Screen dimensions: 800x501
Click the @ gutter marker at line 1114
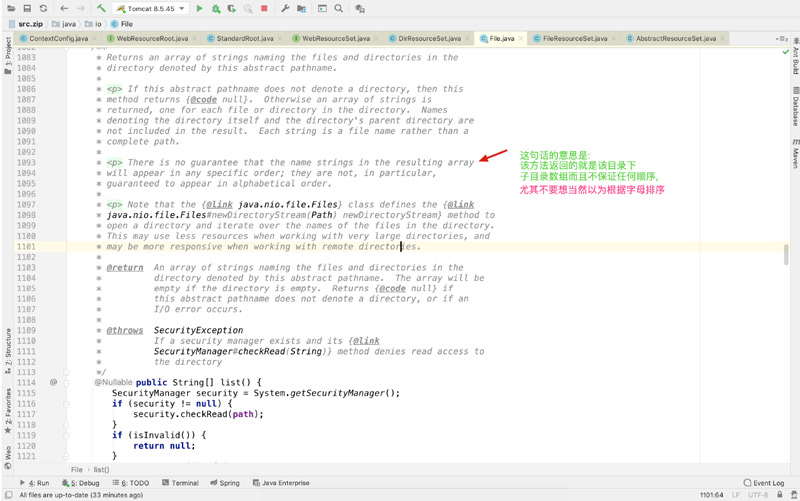click(53, 382)
